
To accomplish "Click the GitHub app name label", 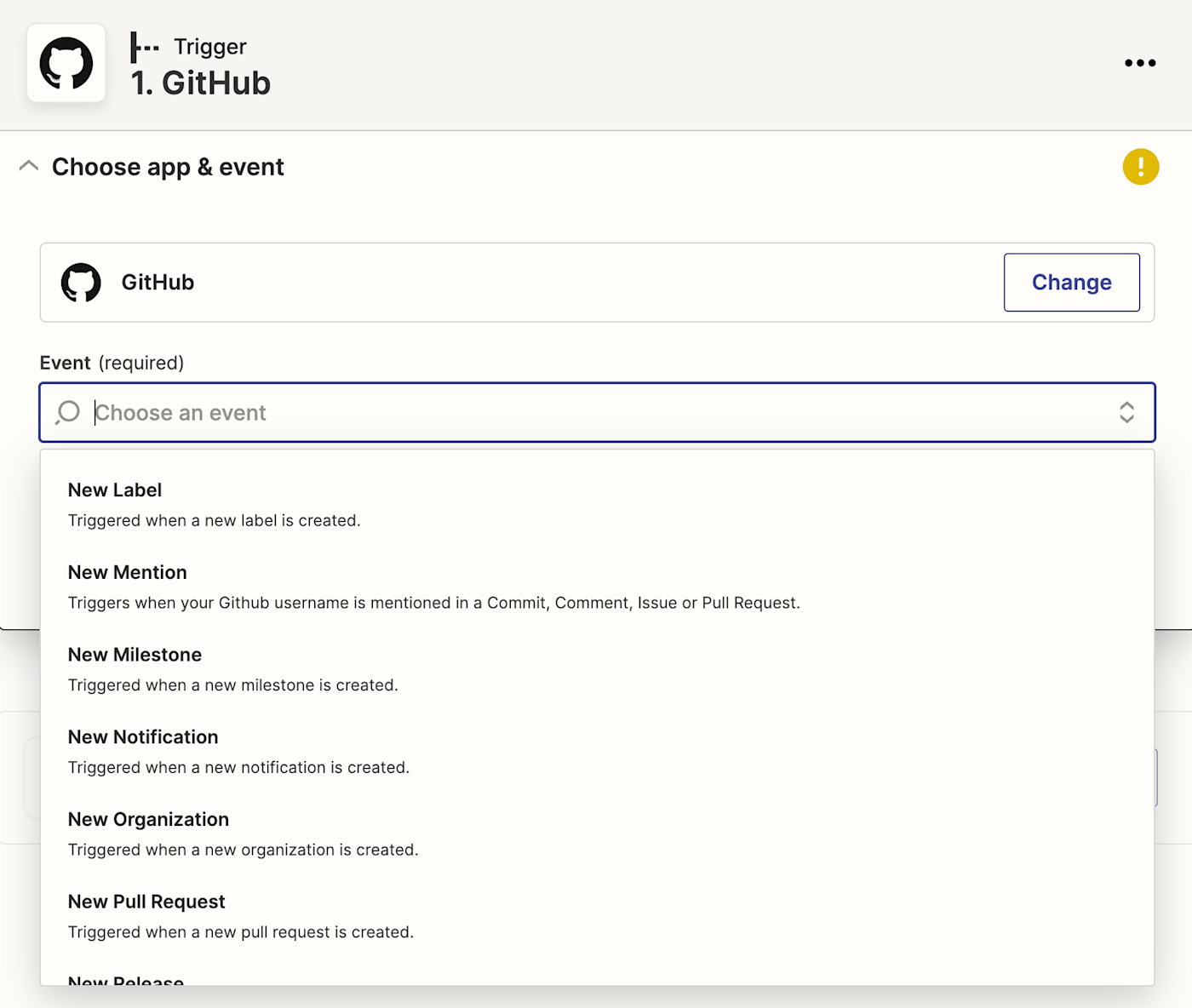I will pyautogui.click(x=158, y=283).
